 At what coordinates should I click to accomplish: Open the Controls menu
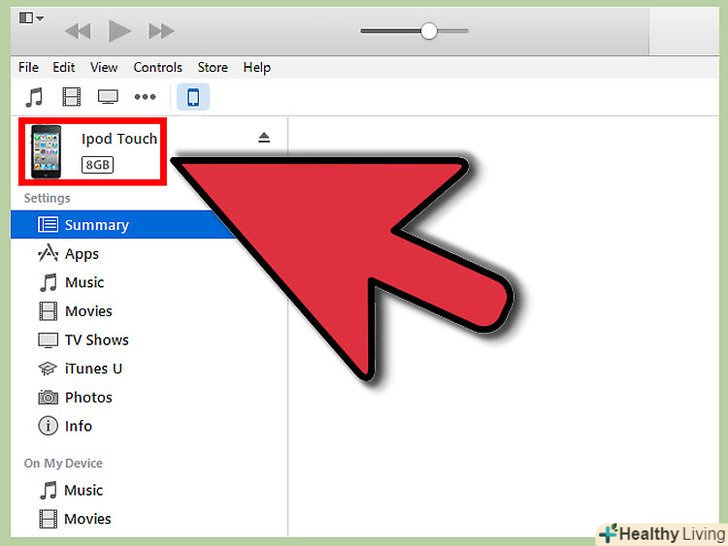[x=157, y=67]
